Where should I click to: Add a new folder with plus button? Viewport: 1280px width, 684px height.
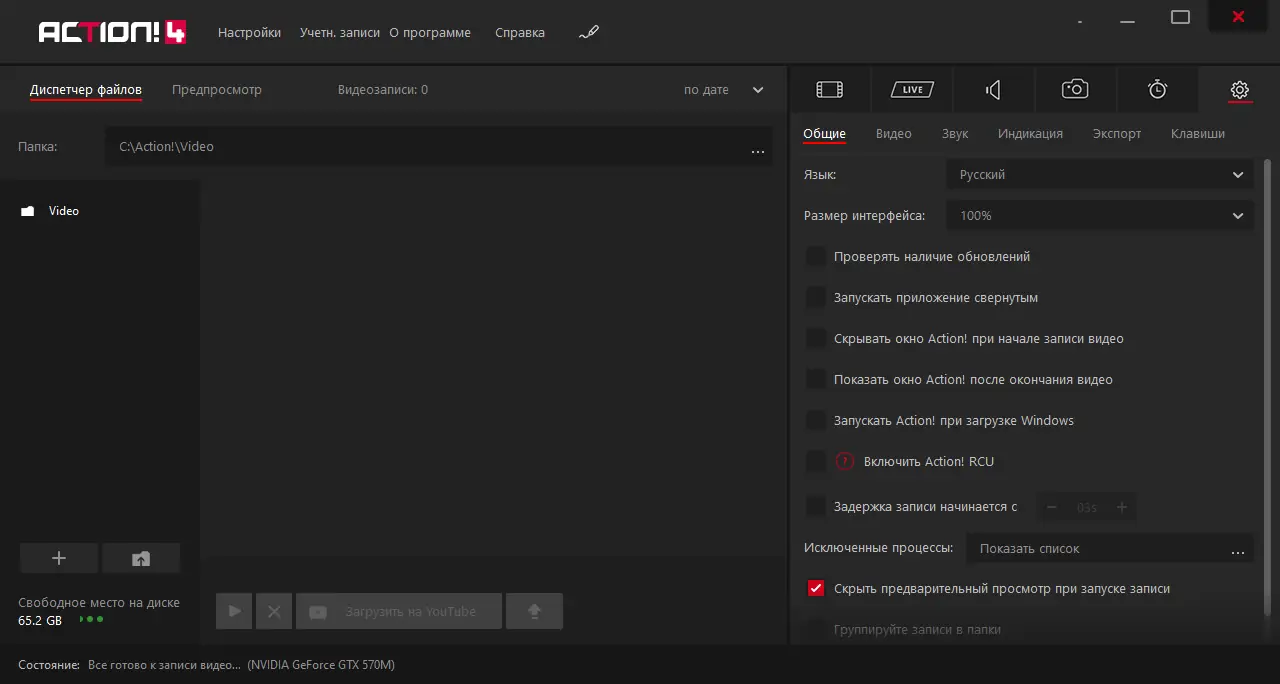click(59, 558)
